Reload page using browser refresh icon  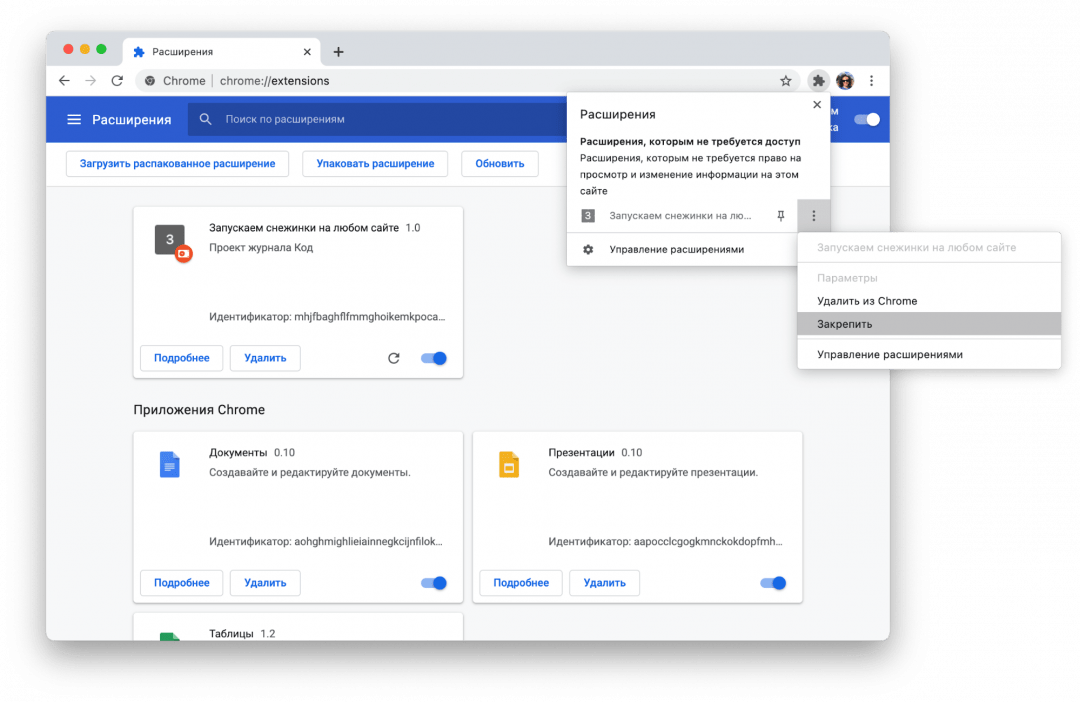point(117,81)
